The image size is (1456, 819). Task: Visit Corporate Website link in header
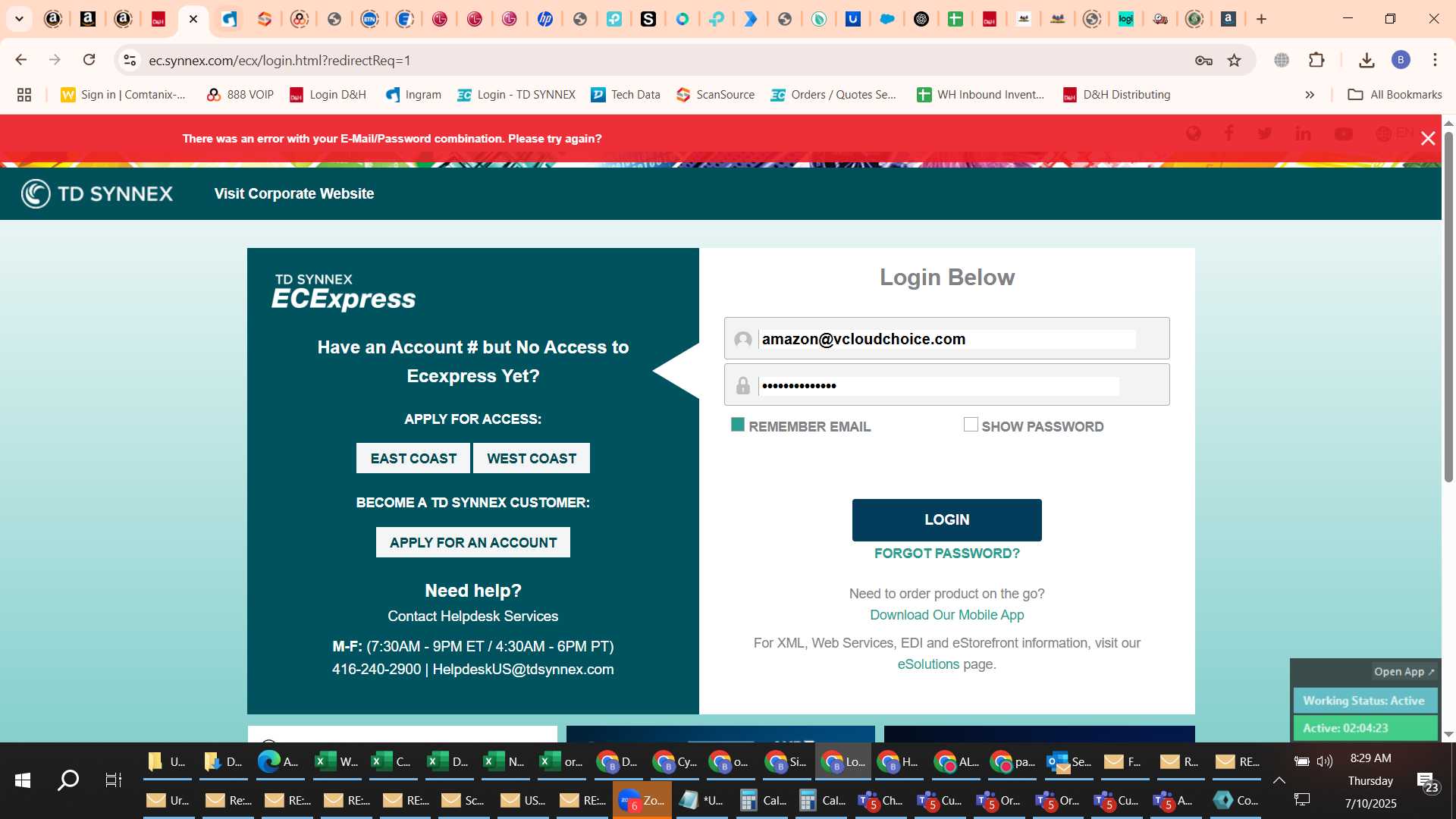[x=294, y=193]
